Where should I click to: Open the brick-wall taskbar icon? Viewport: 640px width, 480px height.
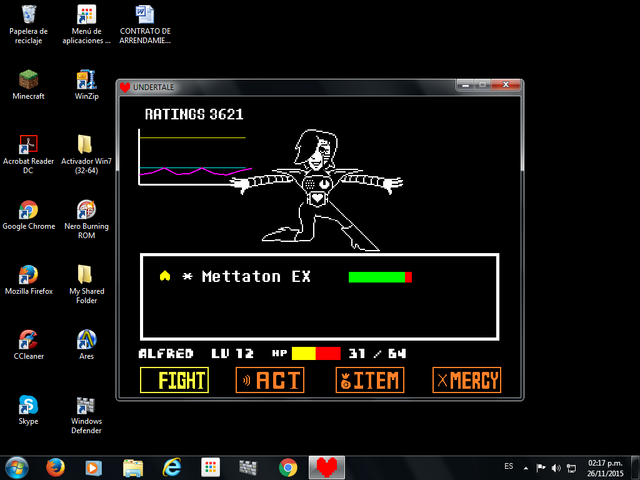[248, 468]
